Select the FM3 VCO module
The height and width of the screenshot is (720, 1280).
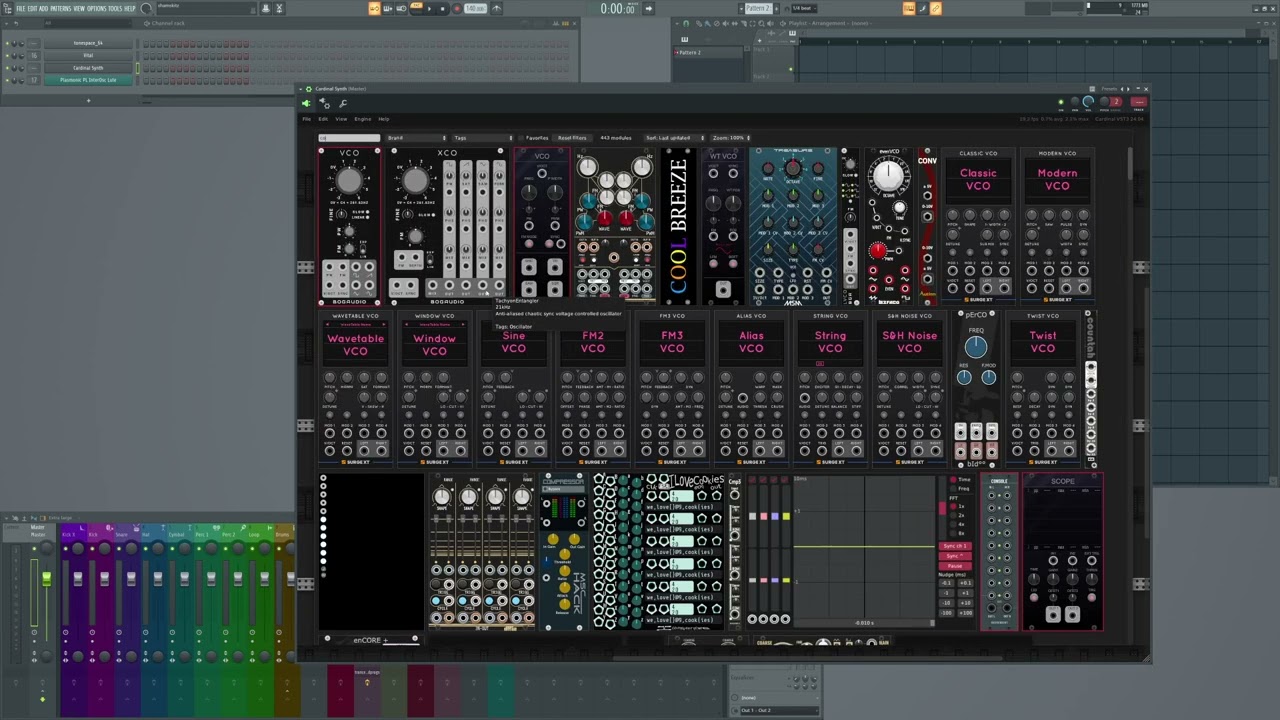click(672, 388)
